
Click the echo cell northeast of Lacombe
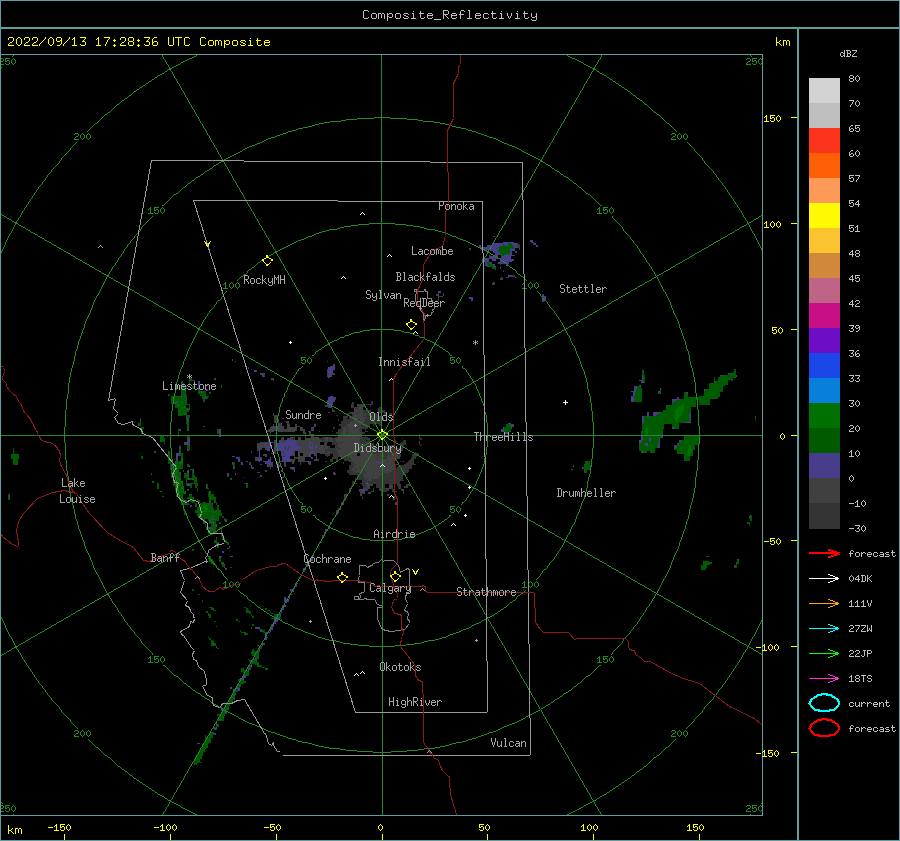pos(501,253)
